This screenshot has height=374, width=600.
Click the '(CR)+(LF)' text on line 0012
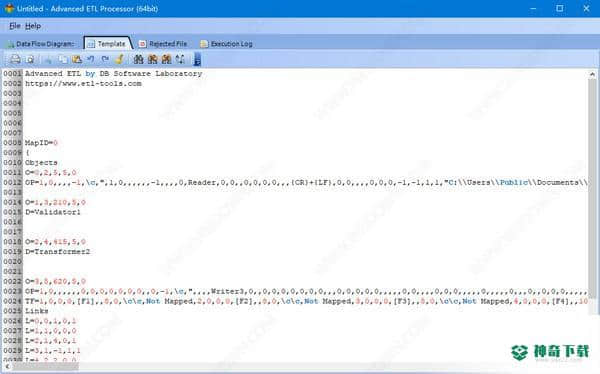coord(312,183)
